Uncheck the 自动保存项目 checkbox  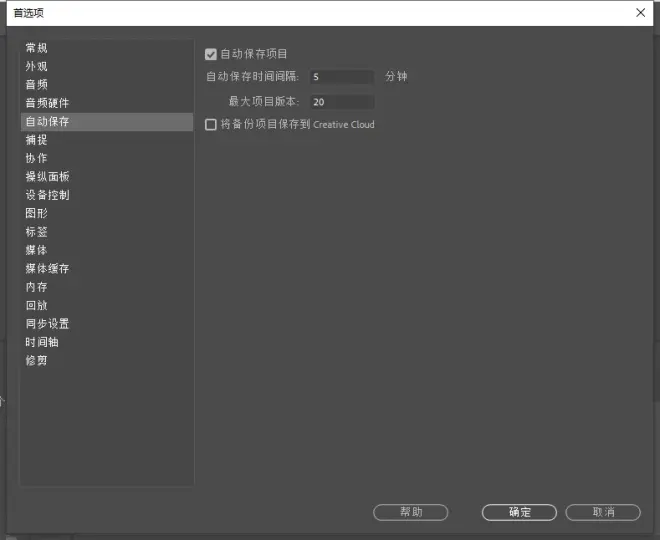tap(210, 54)
